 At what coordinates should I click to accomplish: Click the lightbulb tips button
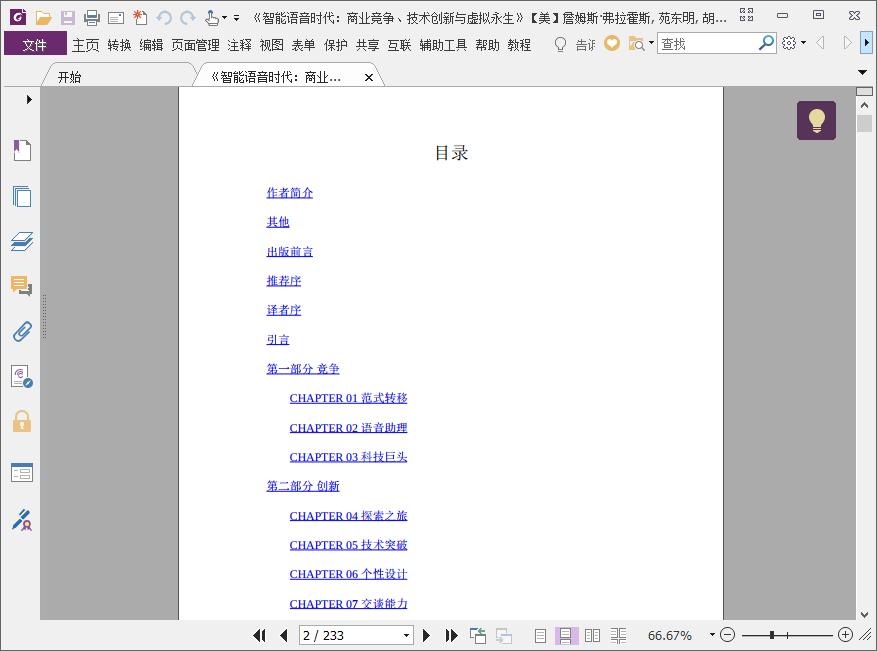coord(816,120)
